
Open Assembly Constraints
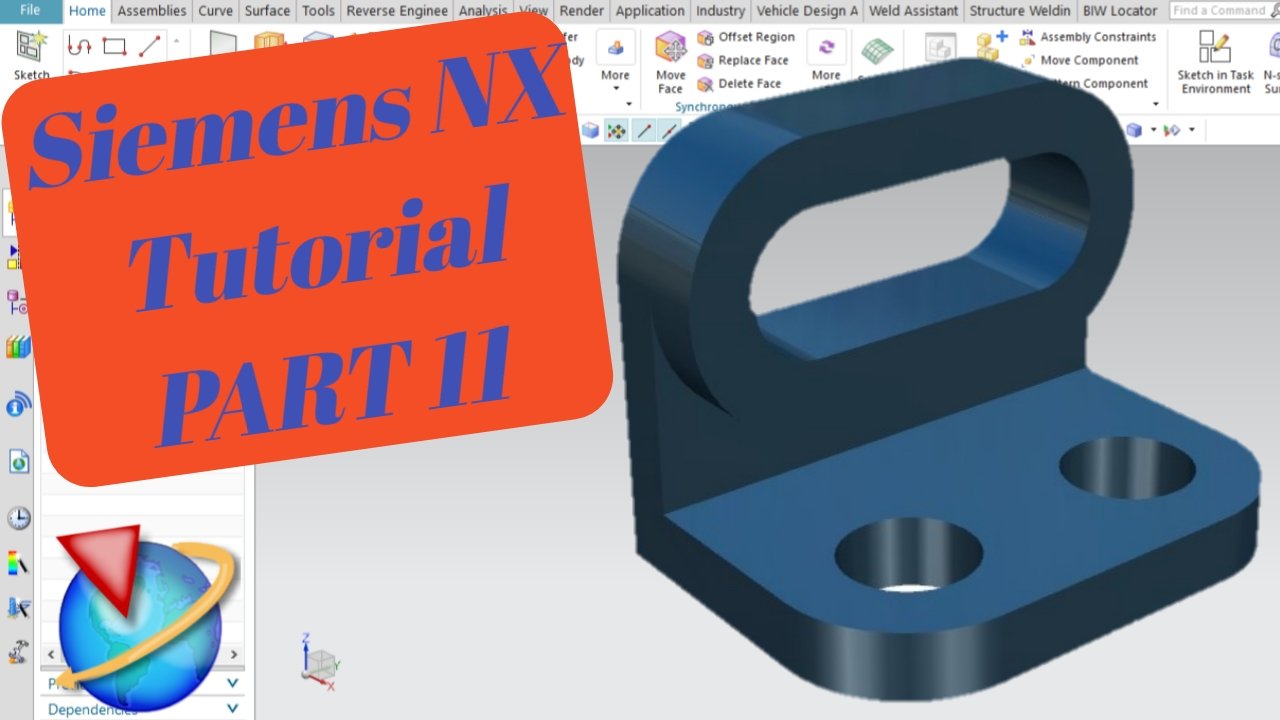[1087, 37]
